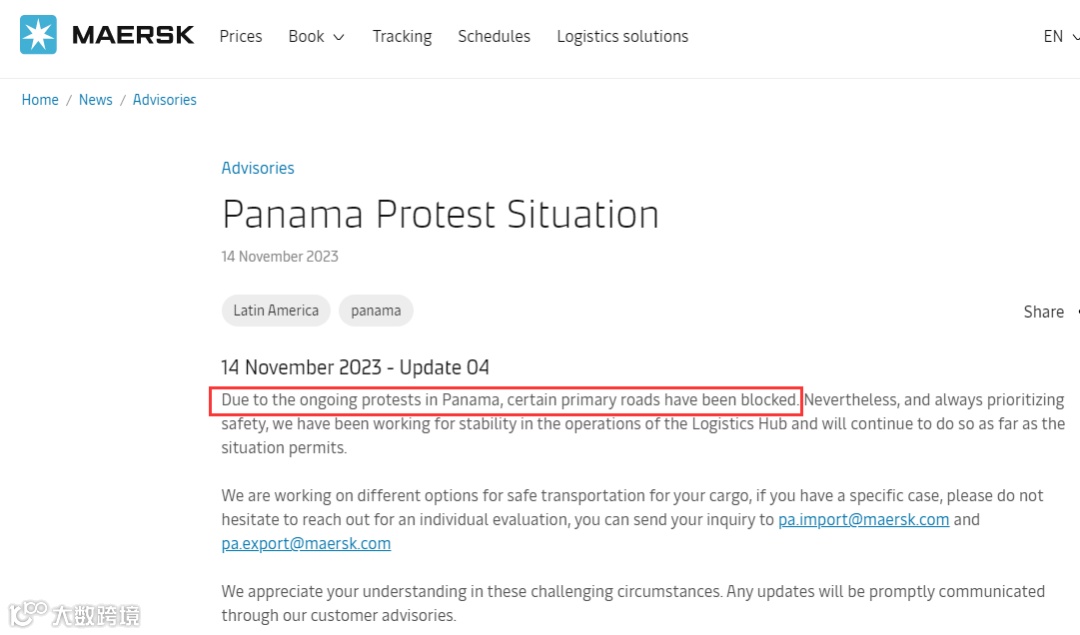The image size is (1080, 635).
Task: Click the Maersk star logo icon
Action: click(x=38, y=36)
